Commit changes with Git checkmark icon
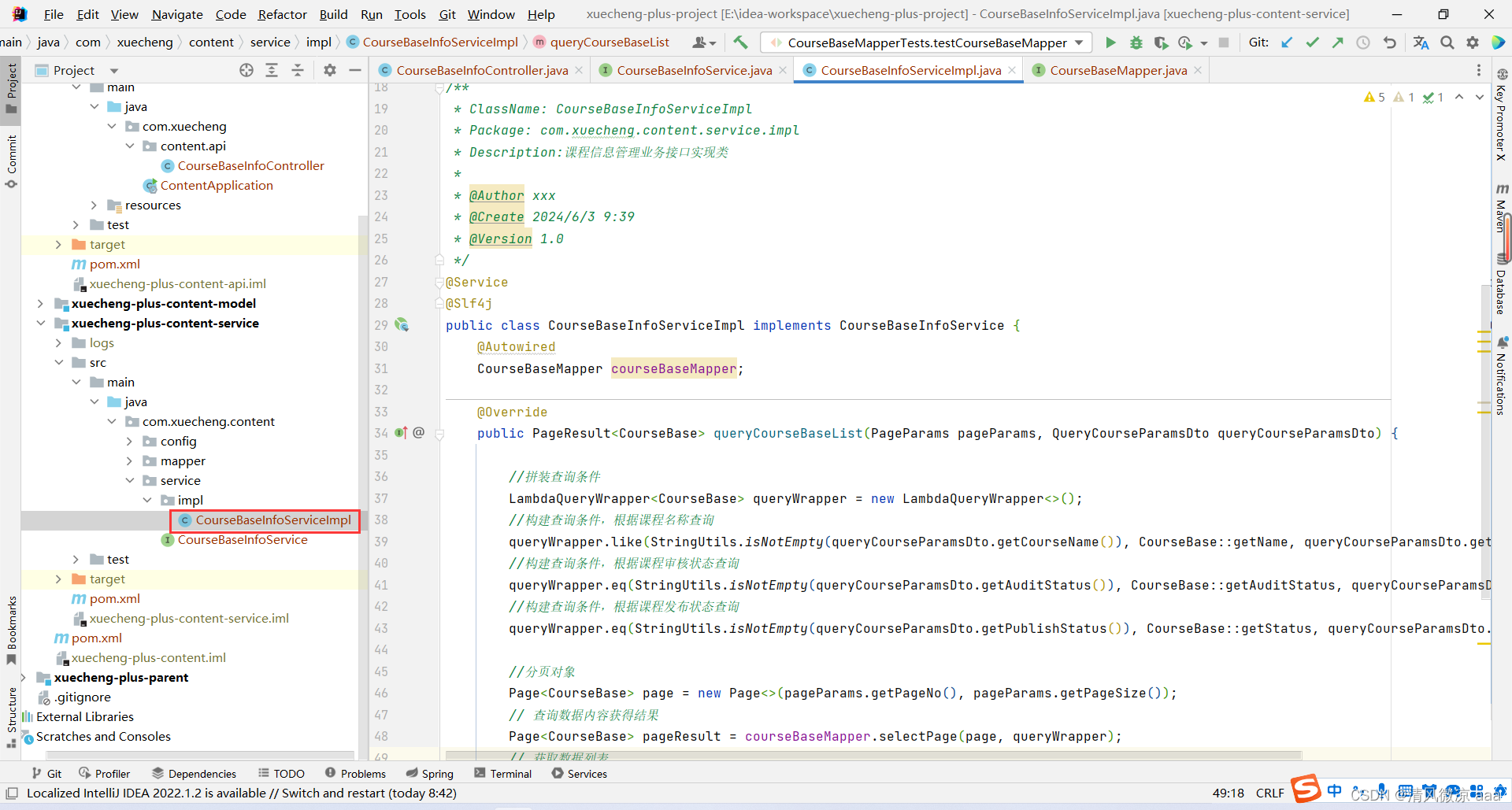The height and width of the screenshot is (810, 1512). tap(1312, 43)
